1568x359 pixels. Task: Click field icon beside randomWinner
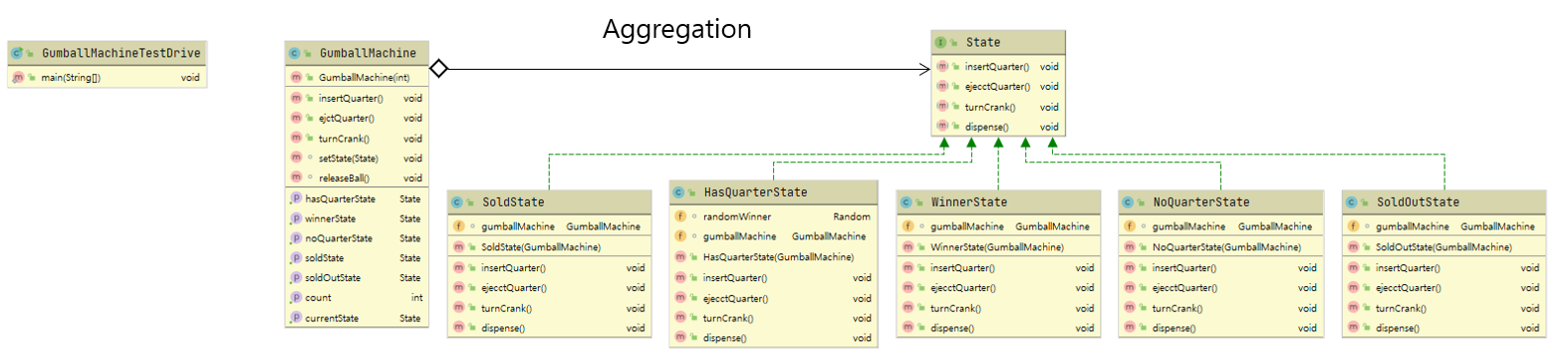[680, 216]
